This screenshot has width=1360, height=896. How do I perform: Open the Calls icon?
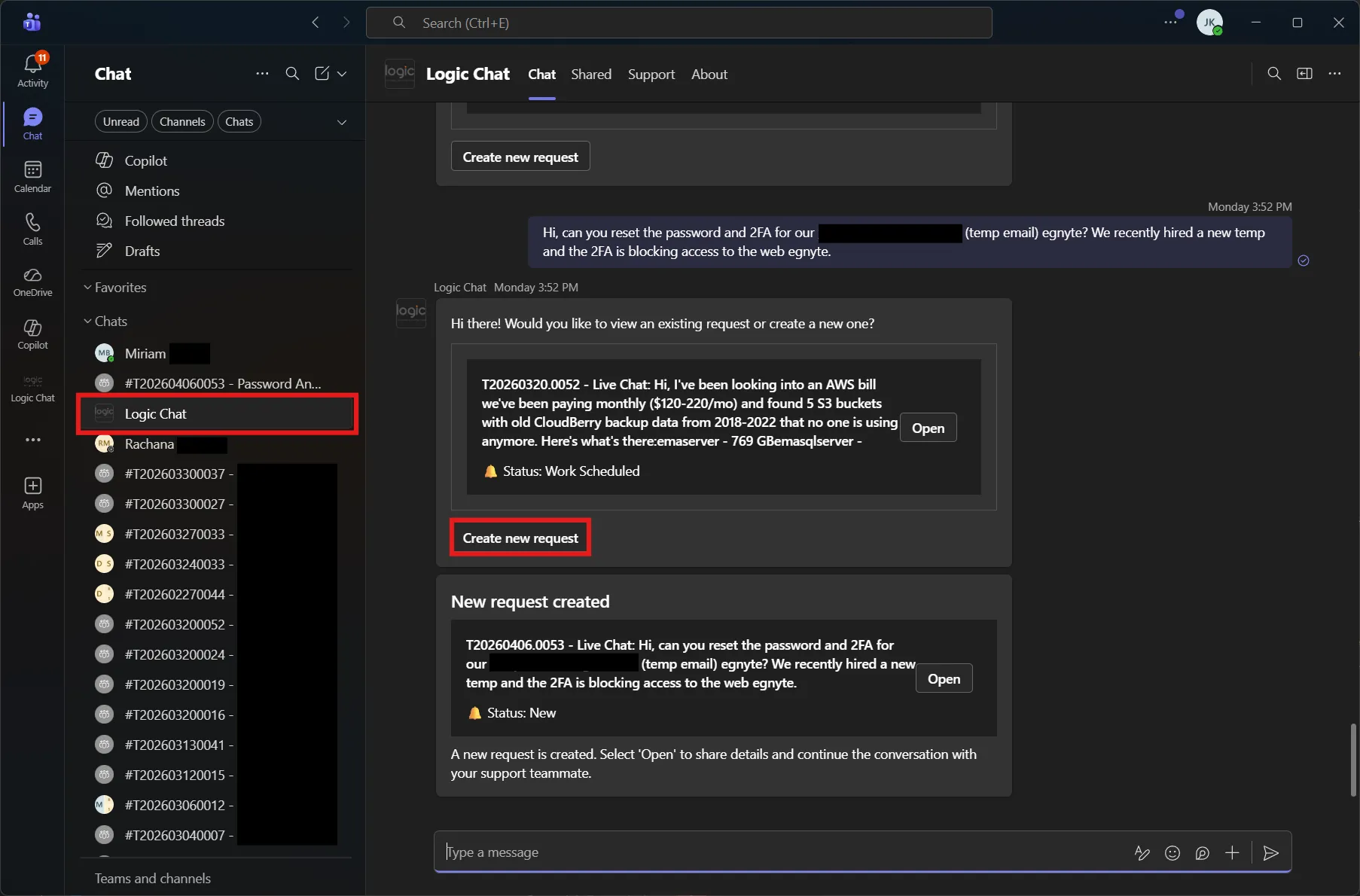tap(32, 230)
